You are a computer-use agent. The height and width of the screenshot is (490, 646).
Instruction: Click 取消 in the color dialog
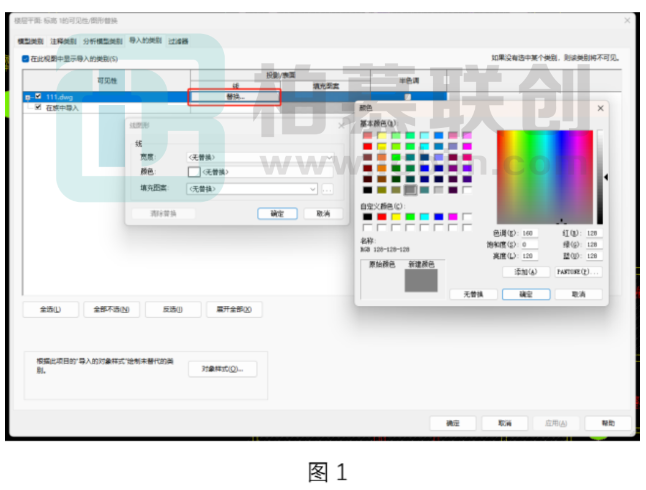[x=578, y=294]
